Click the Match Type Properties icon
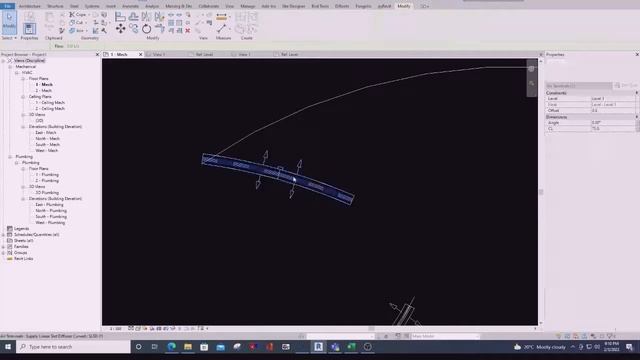The image size is (640, 360). tap(62, 31)
